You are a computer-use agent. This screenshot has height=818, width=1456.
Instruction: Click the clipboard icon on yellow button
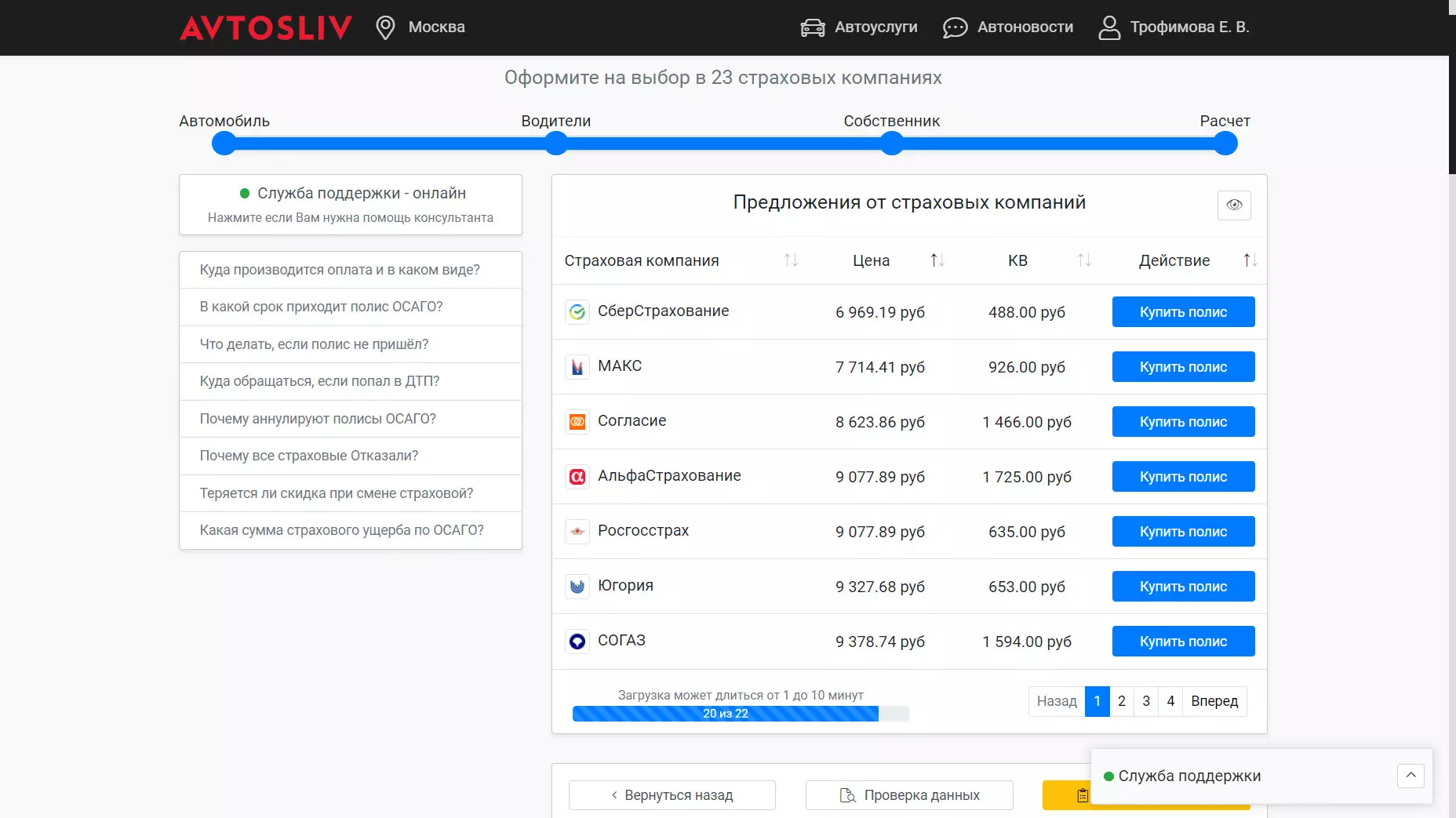tap(1083, 795)
